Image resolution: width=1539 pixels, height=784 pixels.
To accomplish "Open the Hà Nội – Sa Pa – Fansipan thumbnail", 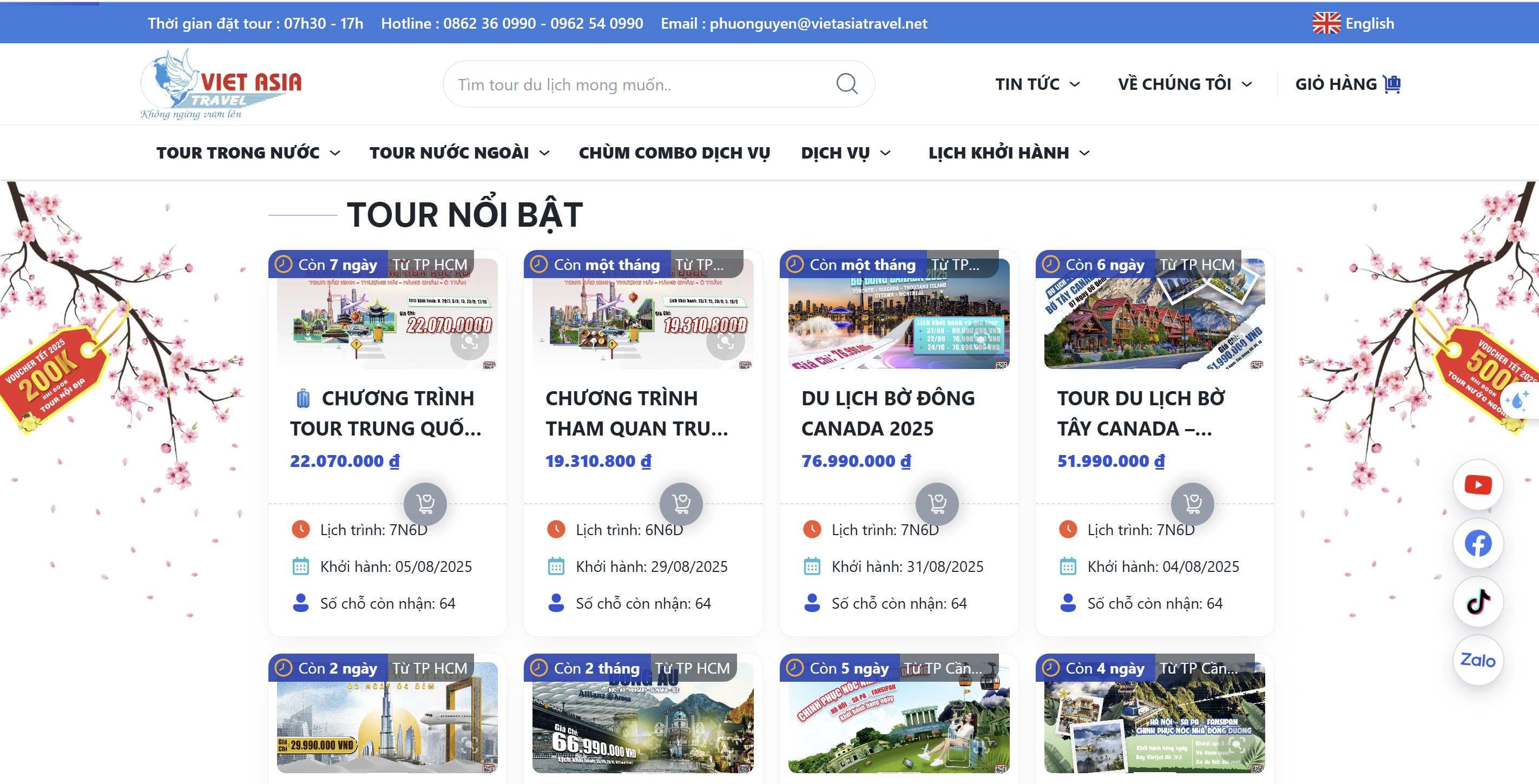I will 1155,717.
